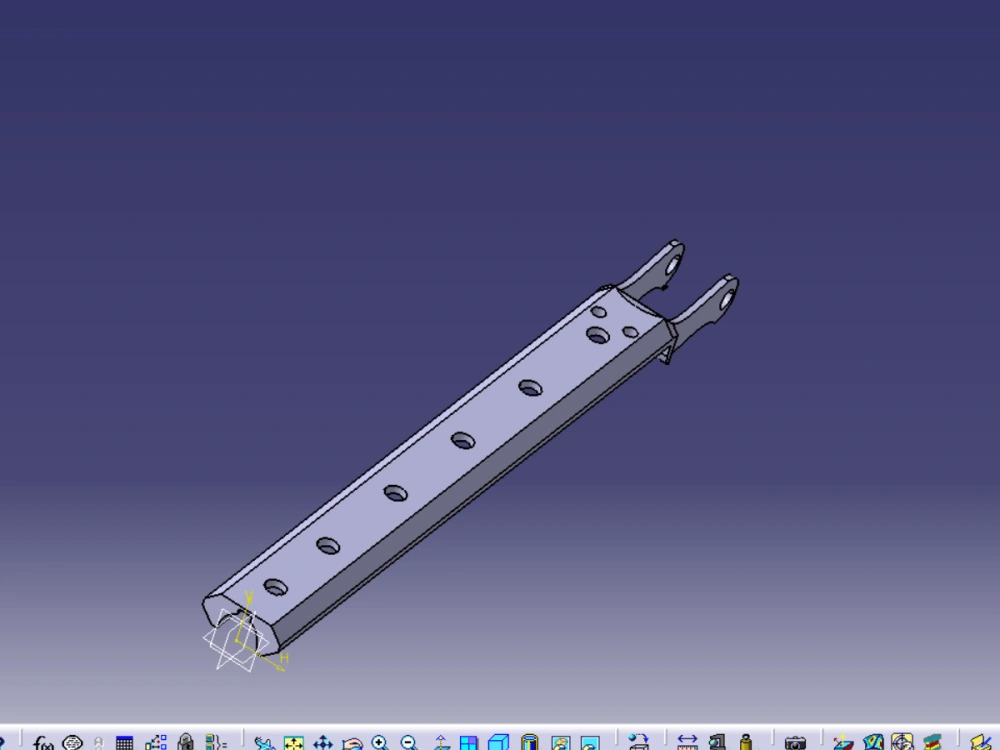This screenshot has height=750, width=1000.
Task: Click the red-green layered block icon
Action: click(932, 743)
